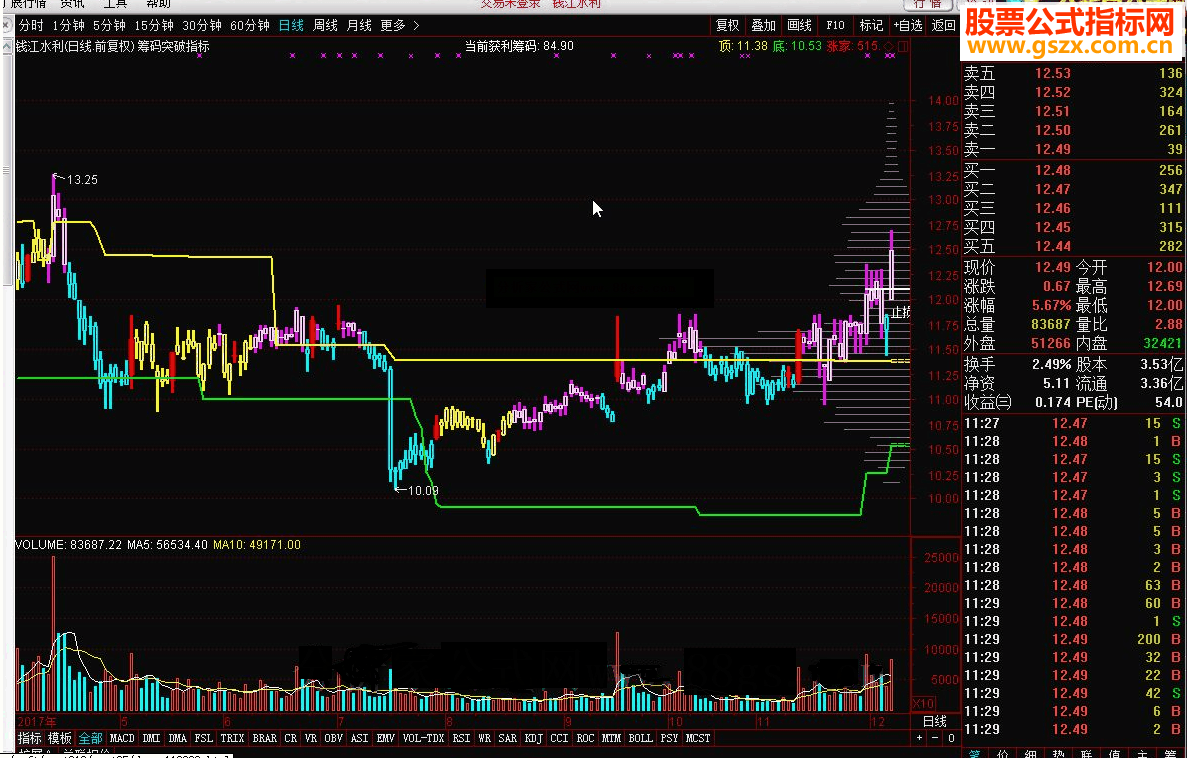Click the - zoom-out chart button
The image size is (1187, 758).
935,738
